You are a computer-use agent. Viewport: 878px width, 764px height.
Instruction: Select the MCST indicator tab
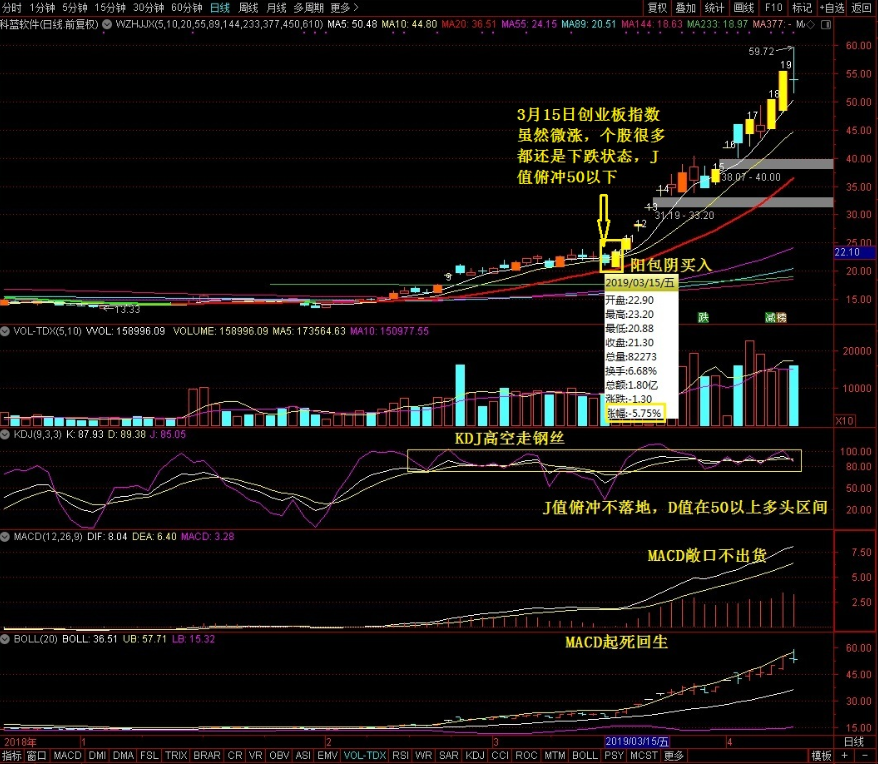(x=644, y=756)
